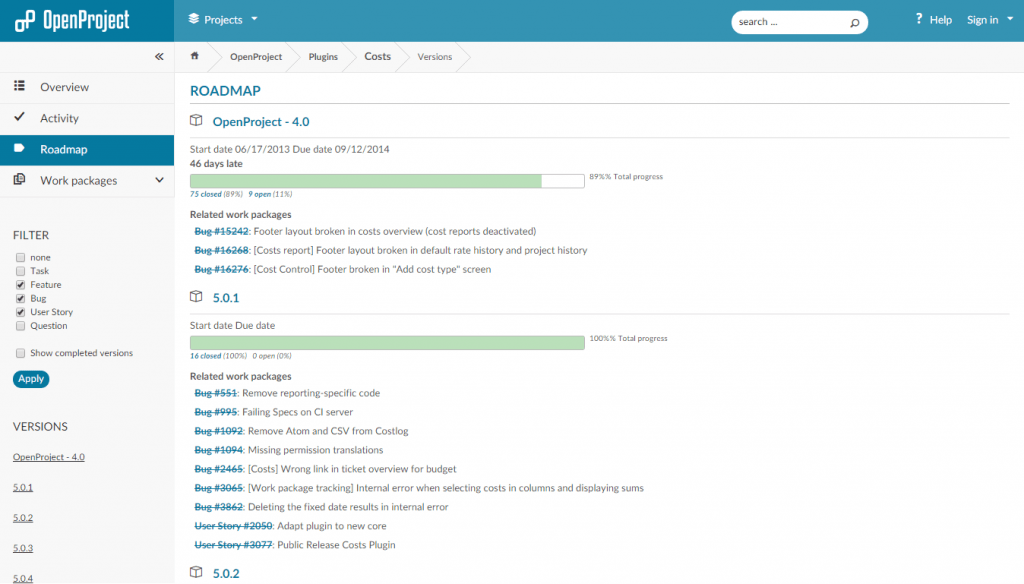Click the home icon in breadcrumb
Image resolution: width=1024 pixels, height=584 pixels.
coord(195,56)
